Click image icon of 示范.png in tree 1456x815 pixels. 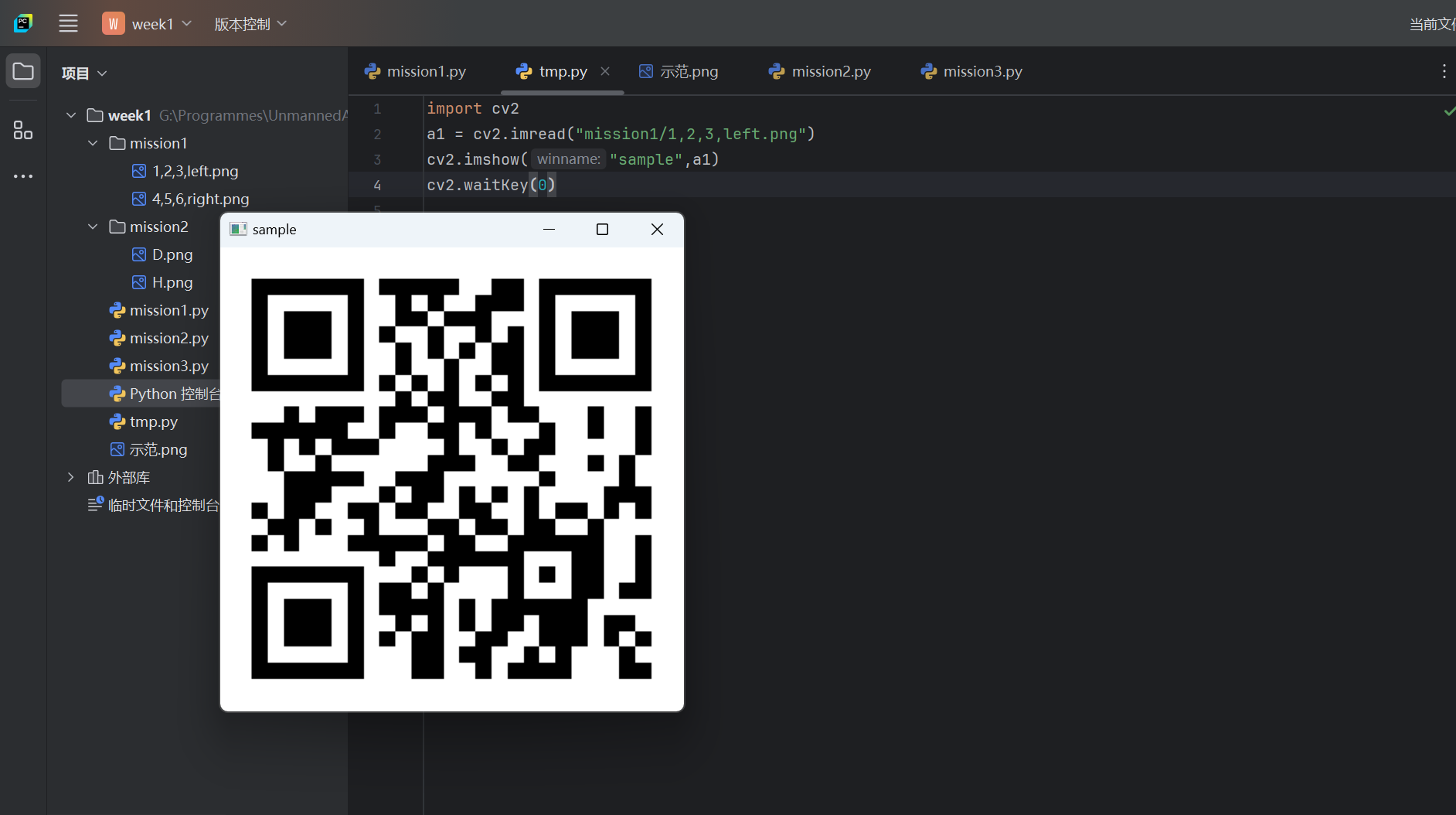click(117, 449)
